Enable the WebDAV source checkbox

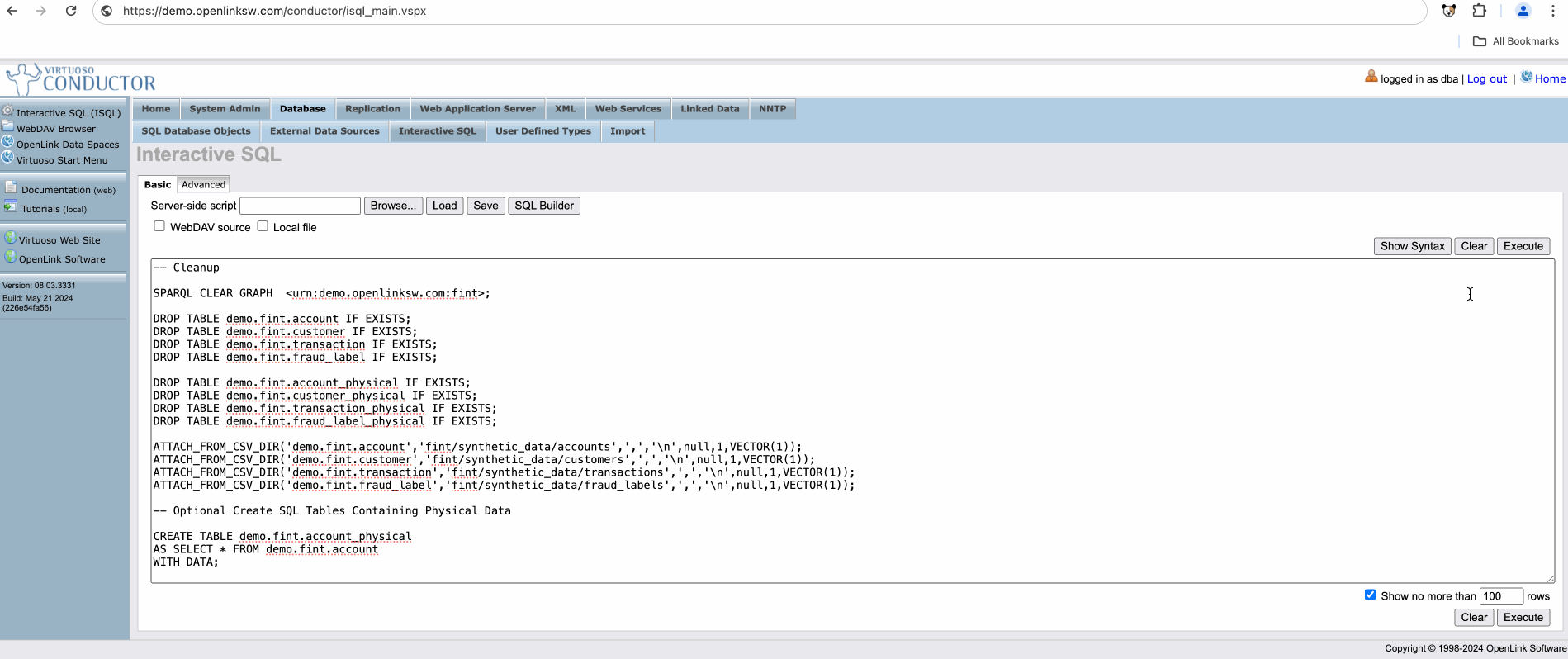pos(159,226)
